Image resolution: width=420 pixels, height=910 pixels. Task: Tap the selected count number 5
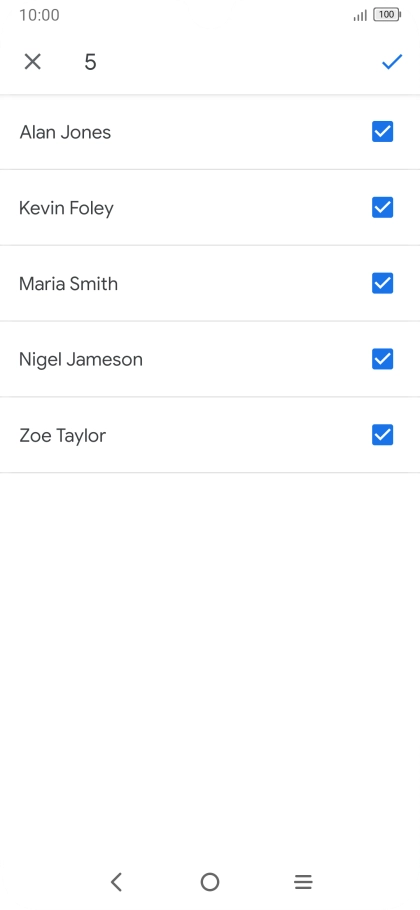click(90, 62)
